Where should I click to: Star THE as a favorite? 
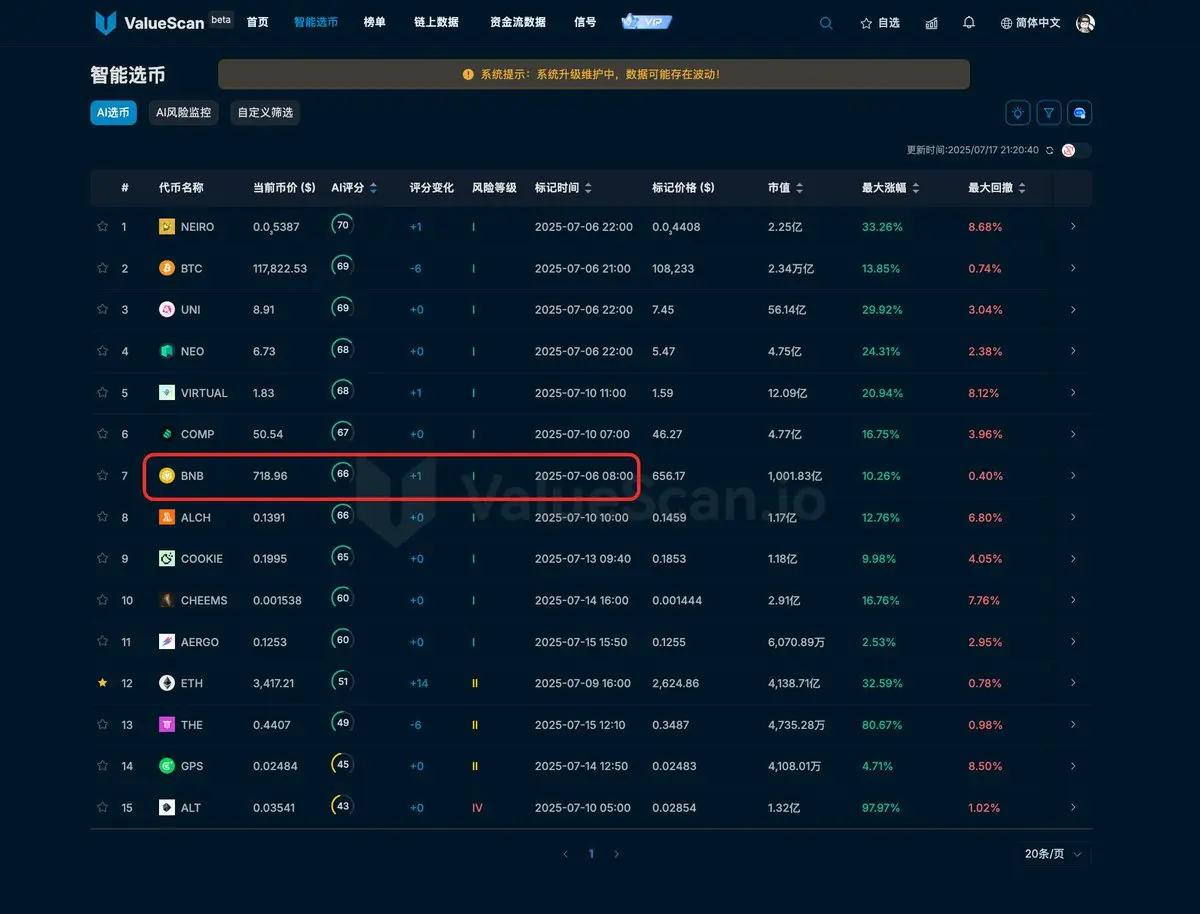click(x=102, y=725)
